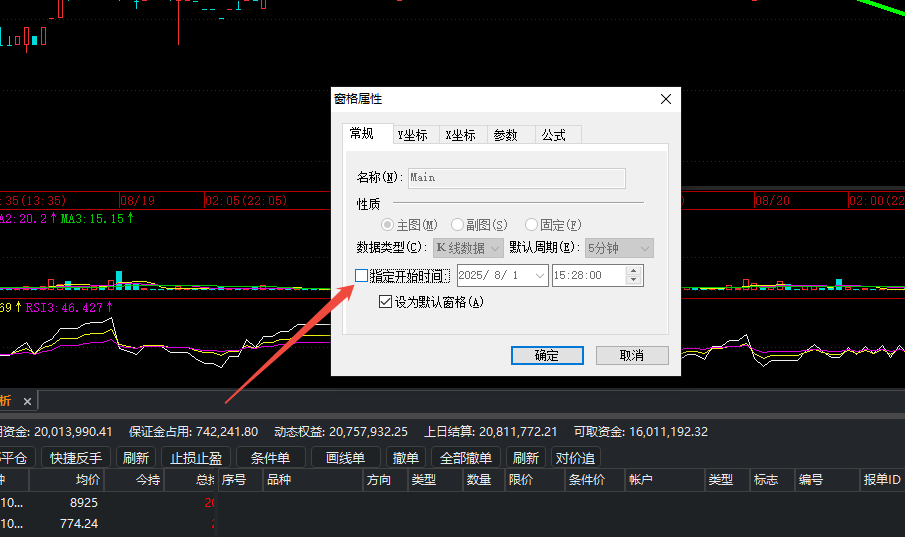Choose the 固定 radio option
The image size is (905, 537).
(532, 225)
